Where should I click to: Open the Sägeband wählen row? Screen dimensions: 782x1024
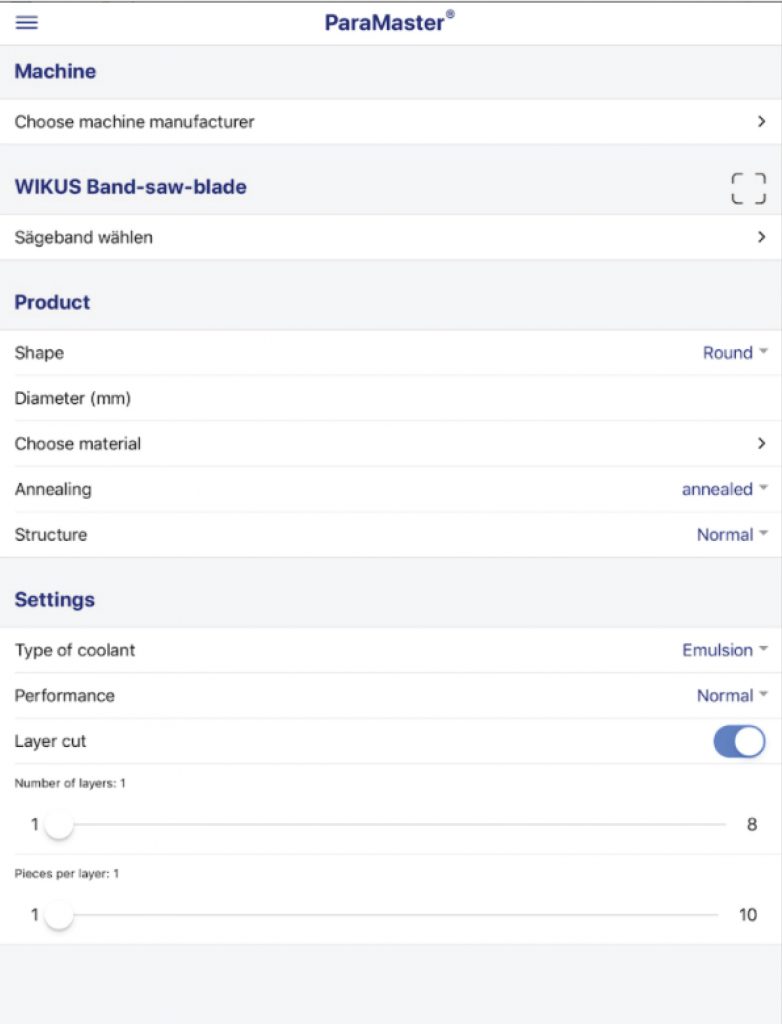[x=84, y=237]
